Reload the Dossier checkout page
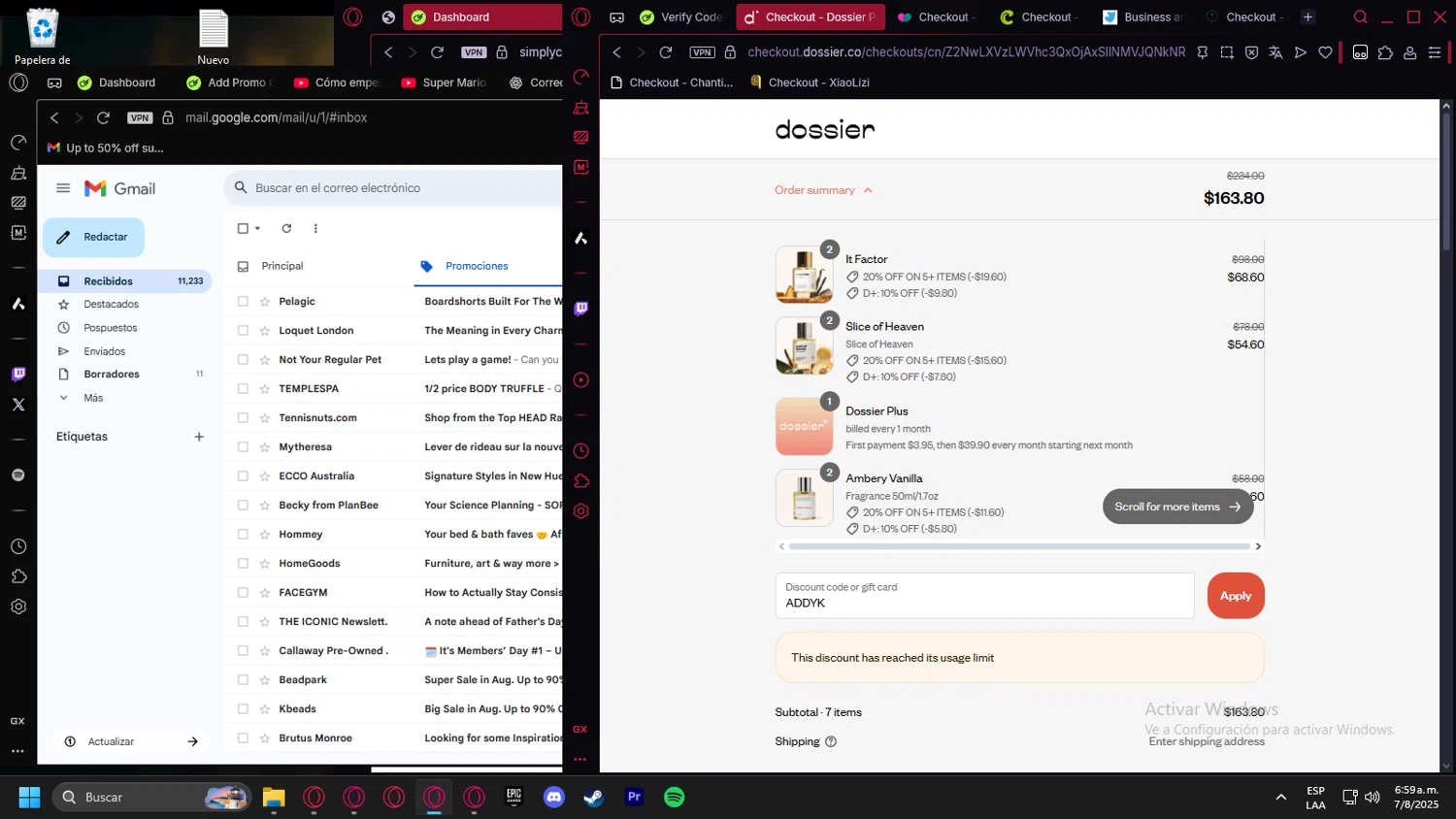 [666, 52]
